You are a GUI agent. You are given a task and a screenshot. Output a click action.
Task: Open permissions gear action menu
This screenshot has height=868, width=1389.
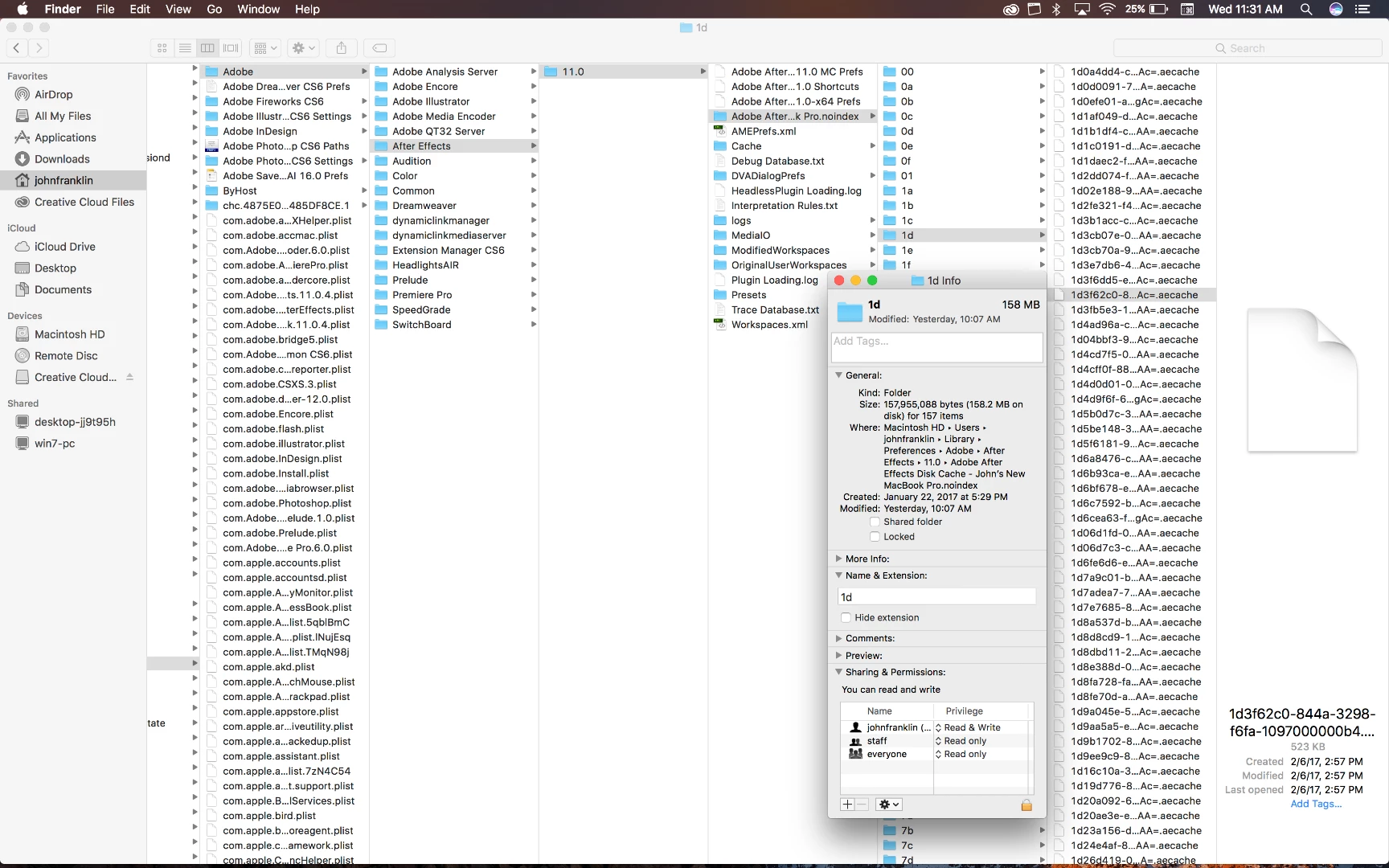coord(889,805)
